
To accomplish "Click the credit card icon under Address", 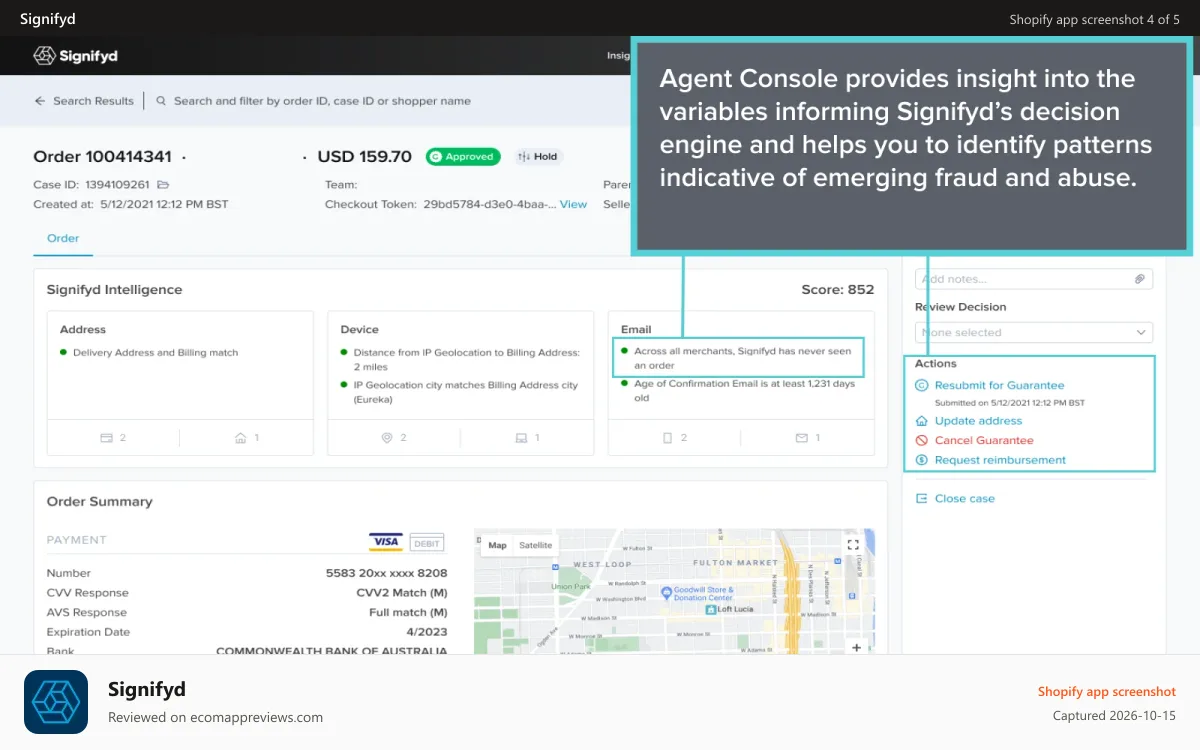I will [106, 438].
